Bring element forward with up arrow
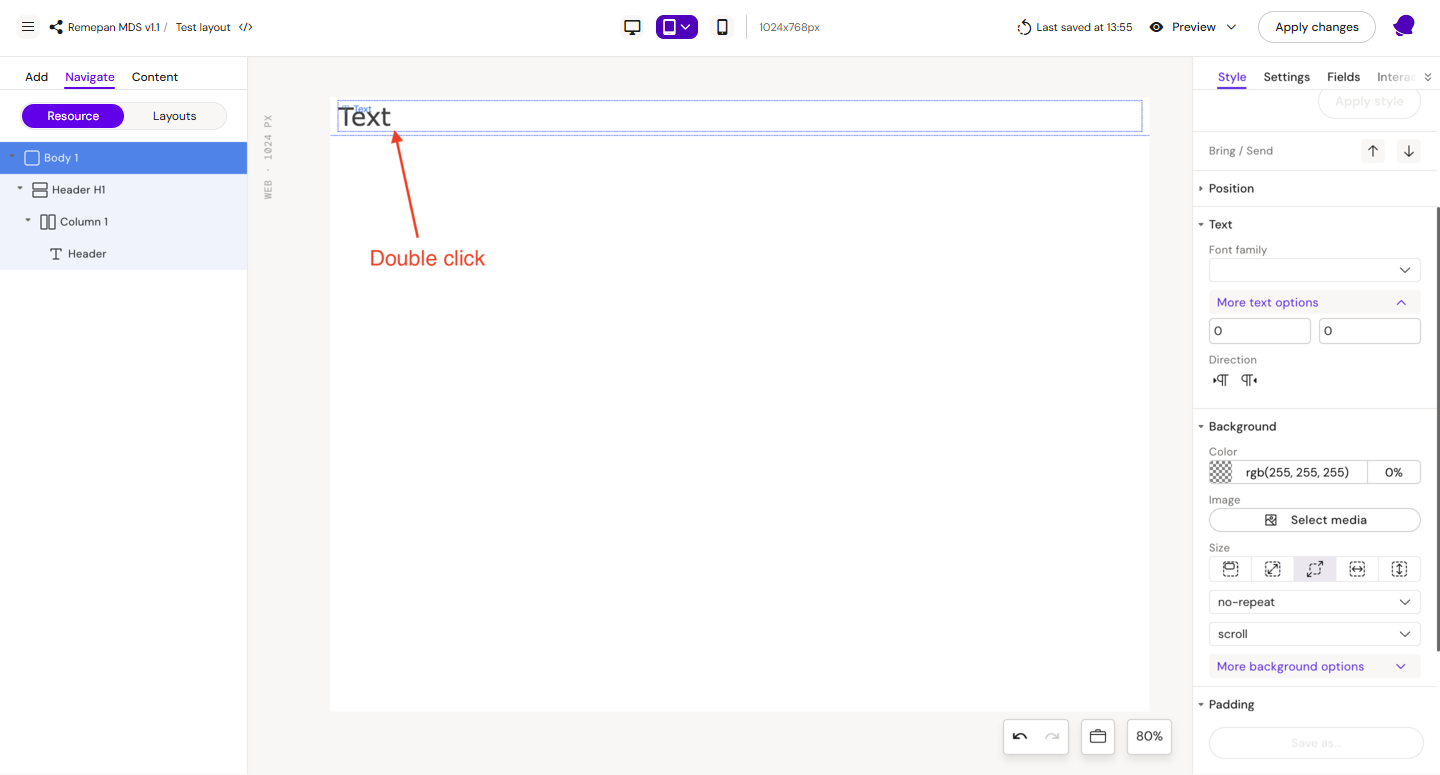The image size is (1440, 775). click(x=1373, y=151)
